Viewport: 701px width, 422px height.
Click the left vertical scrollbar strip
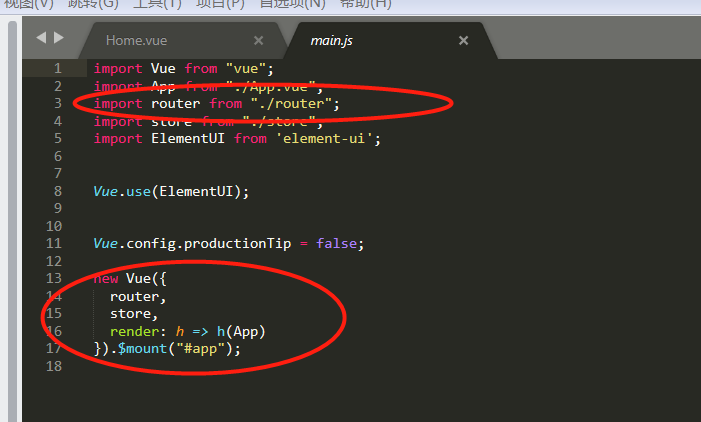click(x=12, y=221)
